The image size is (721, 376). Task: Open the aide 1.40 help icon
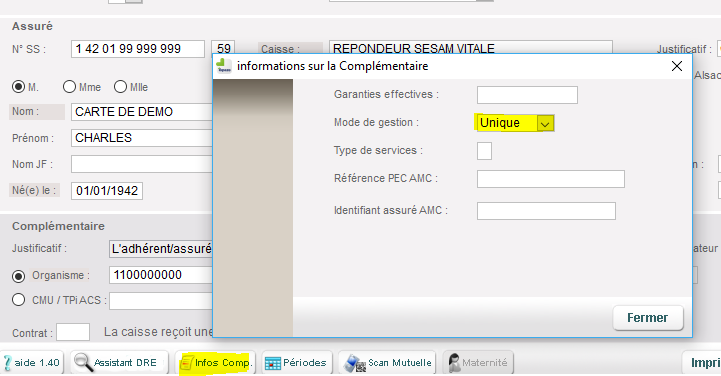tap(7, 363)
